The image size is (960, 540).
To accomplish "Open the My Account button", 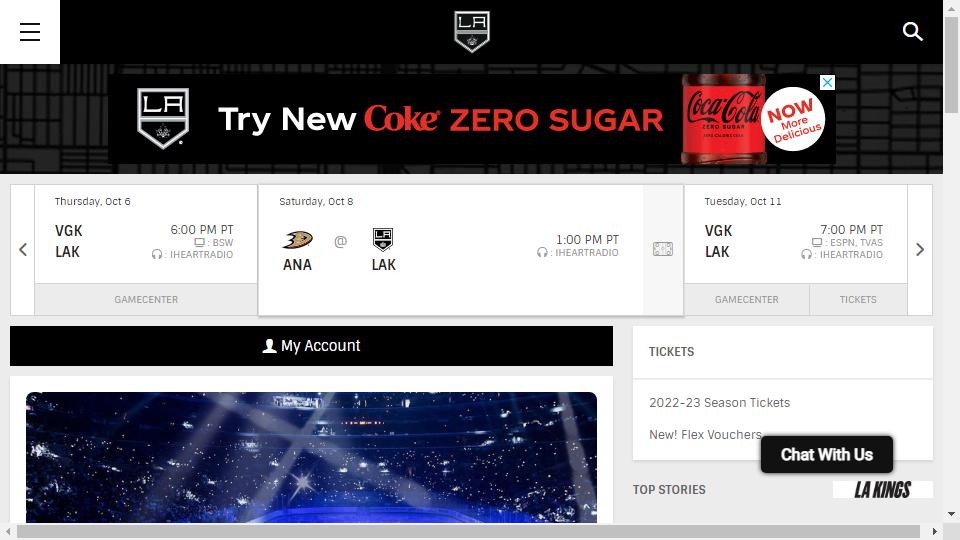I will 311,346.
